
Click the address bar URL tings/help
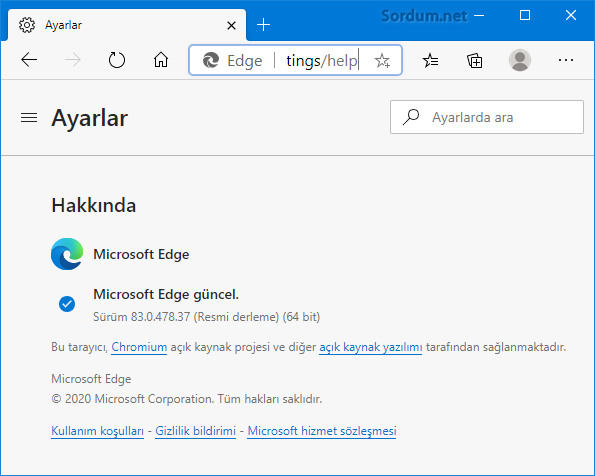coord(322,61)
